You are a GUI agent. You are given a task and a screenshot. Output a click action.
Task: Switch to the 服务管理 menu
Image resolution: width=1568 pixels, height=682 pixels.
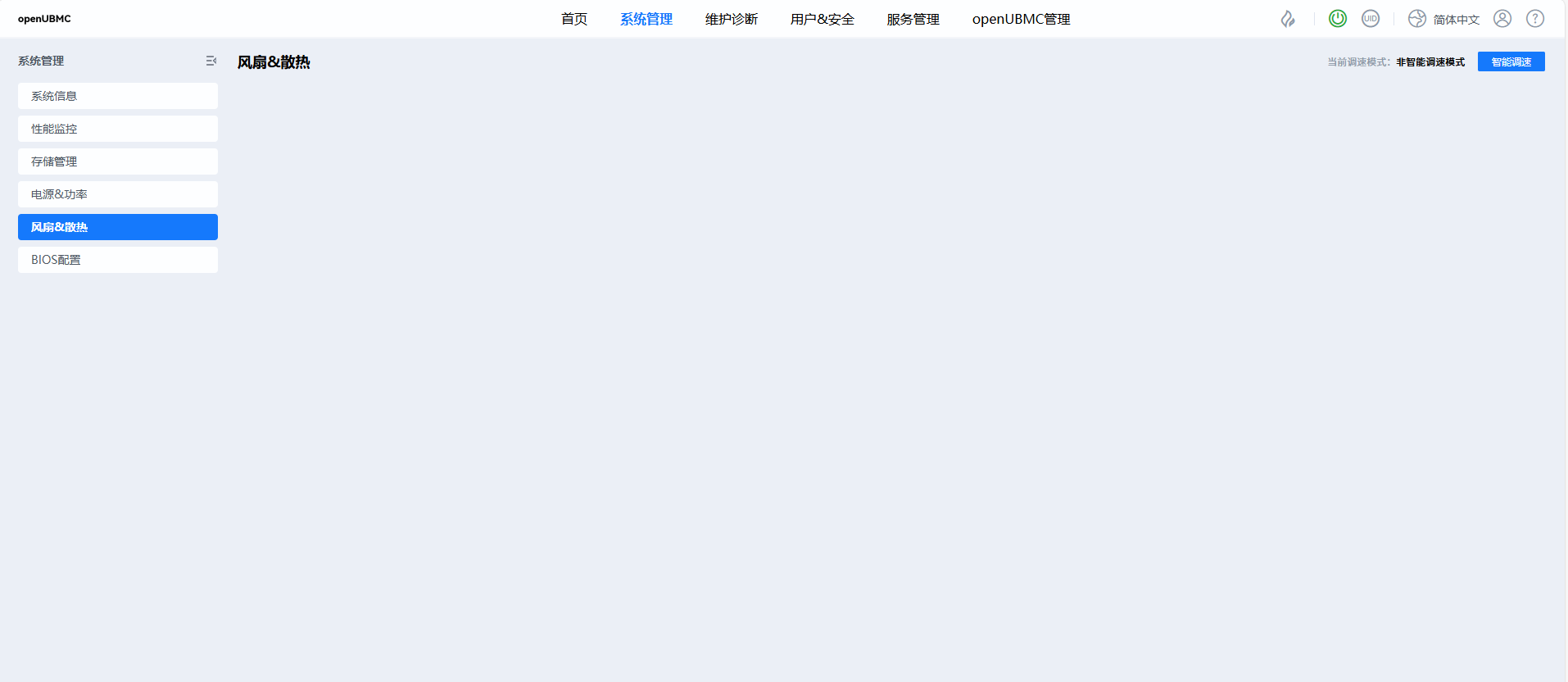[x=913, y=19]
